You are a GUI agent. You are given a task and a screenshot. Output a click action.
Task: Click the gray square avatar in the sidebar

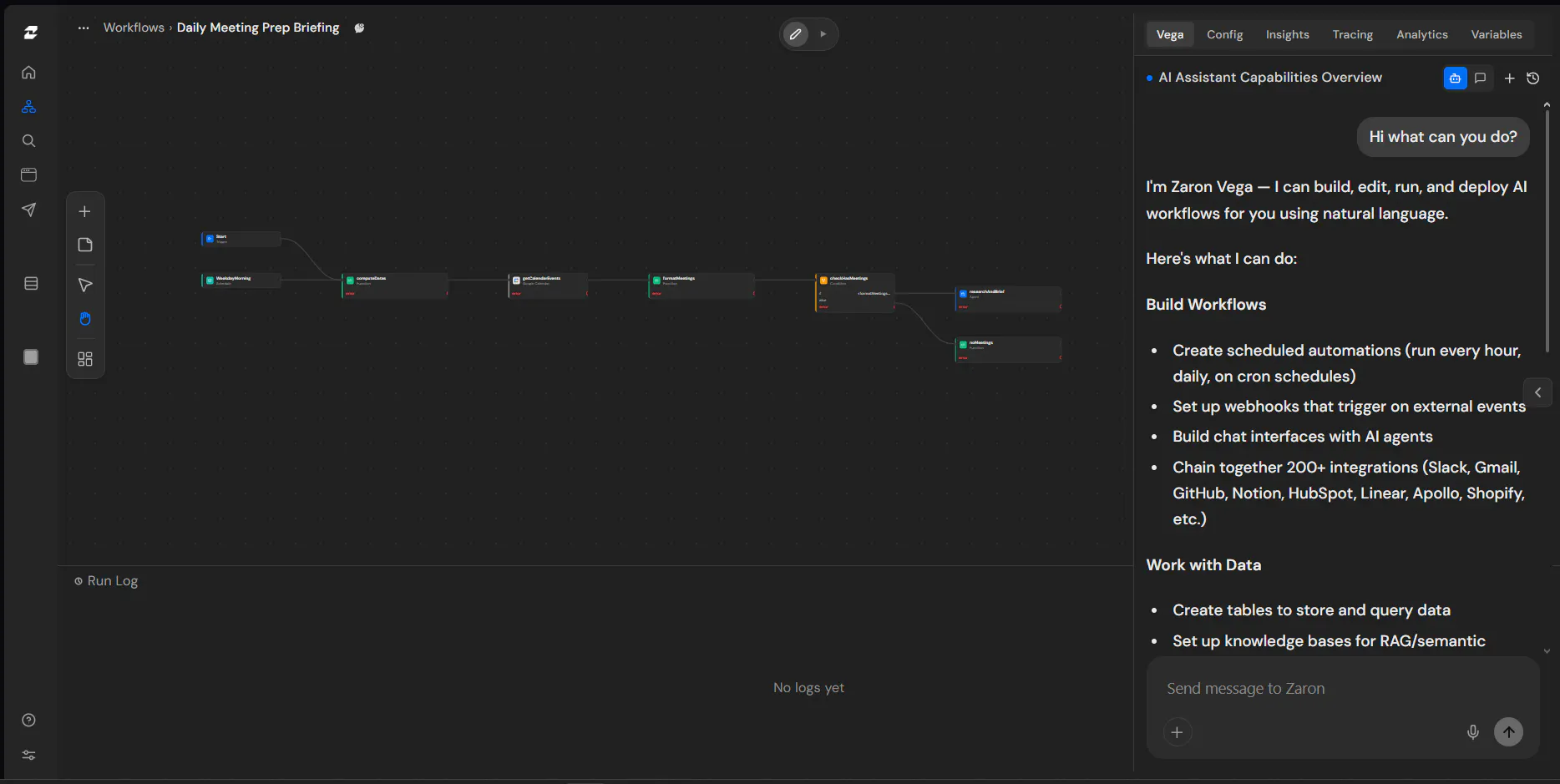[31, 357]
